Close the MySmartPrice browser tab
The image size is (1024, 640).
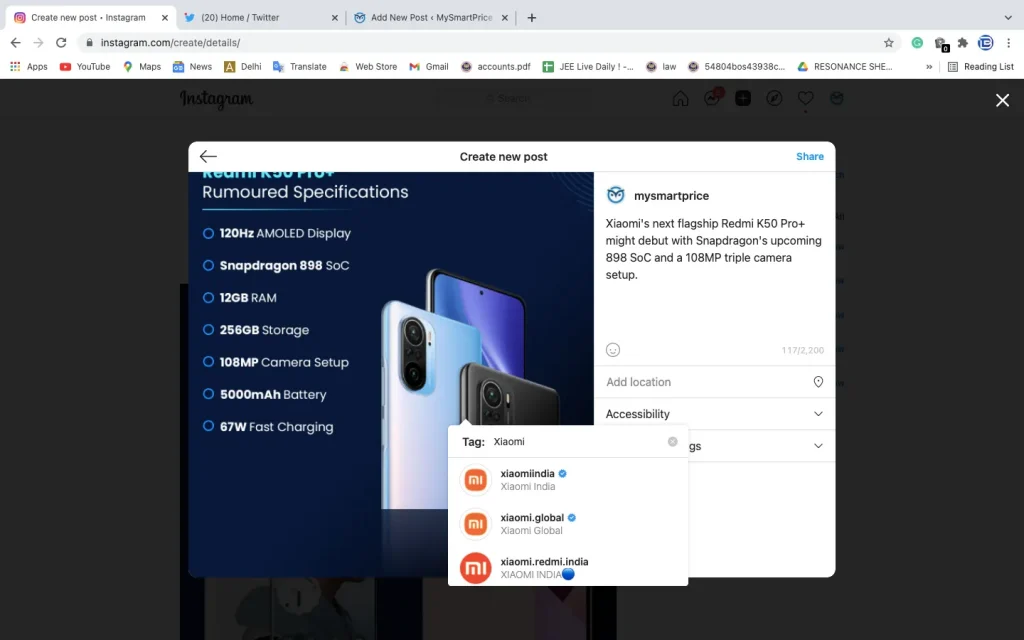pyautogui.click(x=504, y=18)
